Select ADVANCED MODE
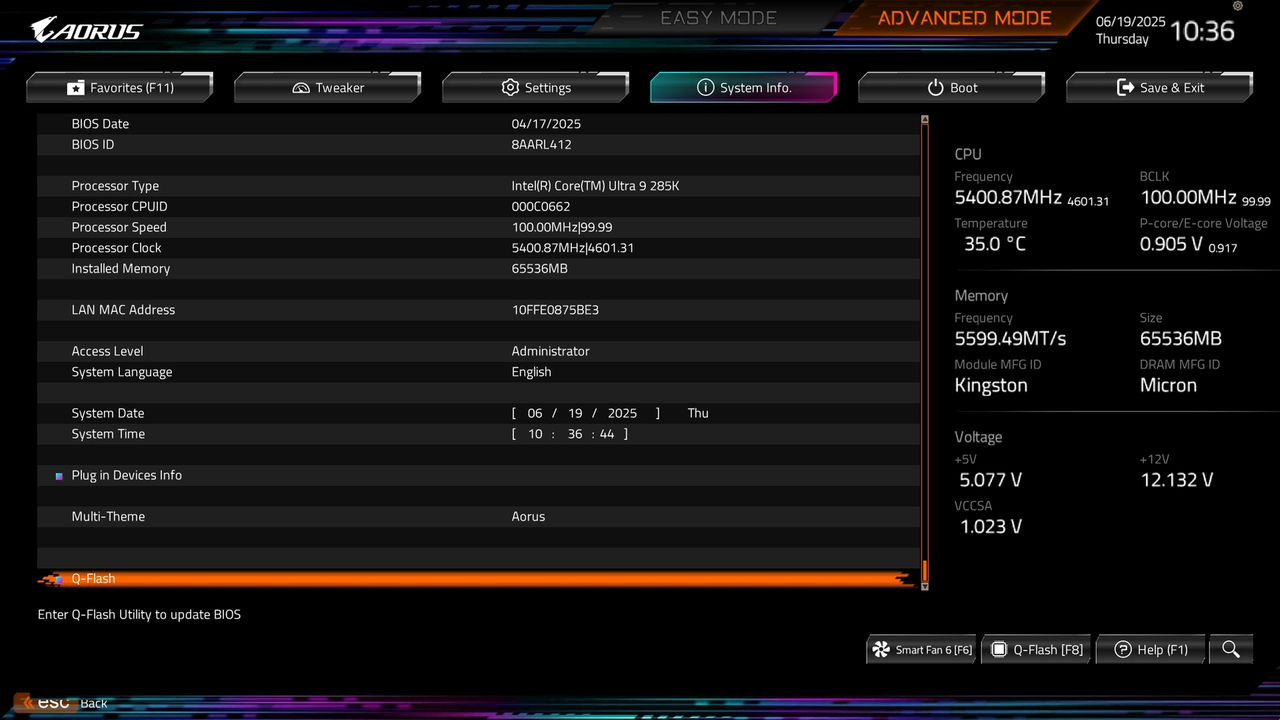The width and height of the screenshot is (1280, 720). tap(965, 18)
